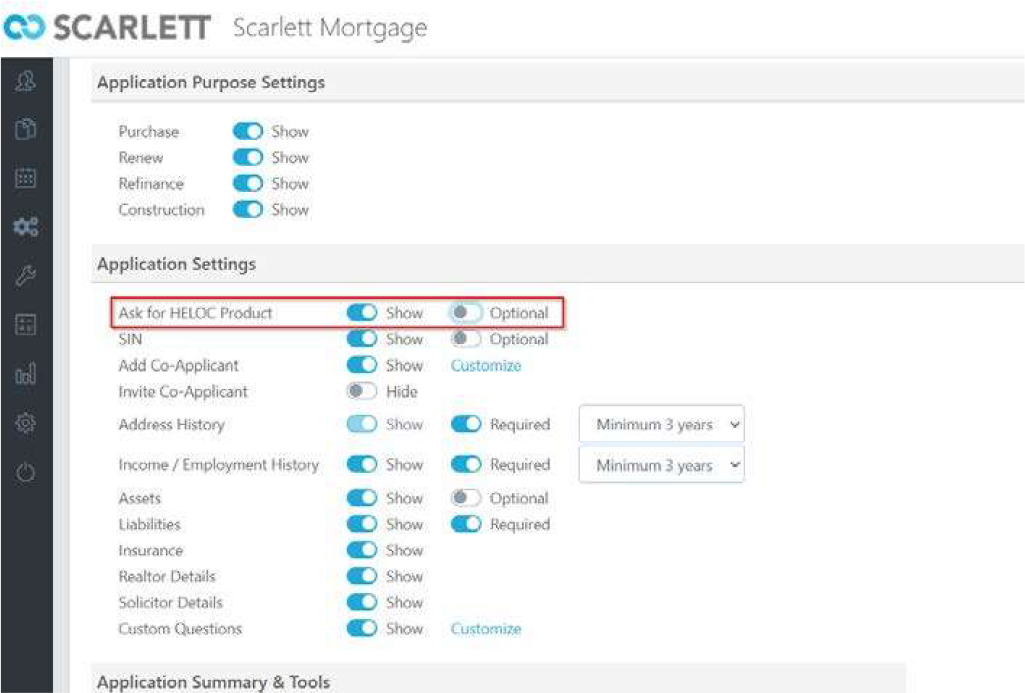Open Income / Employment History years dropdown
The image size is (1025, 693).
tap(662, 465)
